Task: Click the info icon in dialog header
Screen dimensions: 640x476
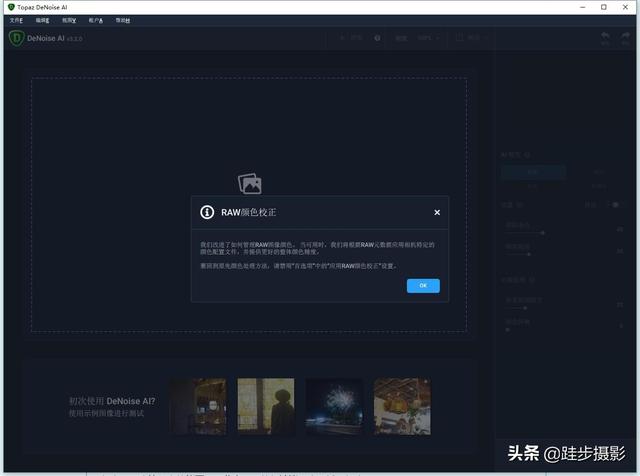Action: tap(207, 212)
